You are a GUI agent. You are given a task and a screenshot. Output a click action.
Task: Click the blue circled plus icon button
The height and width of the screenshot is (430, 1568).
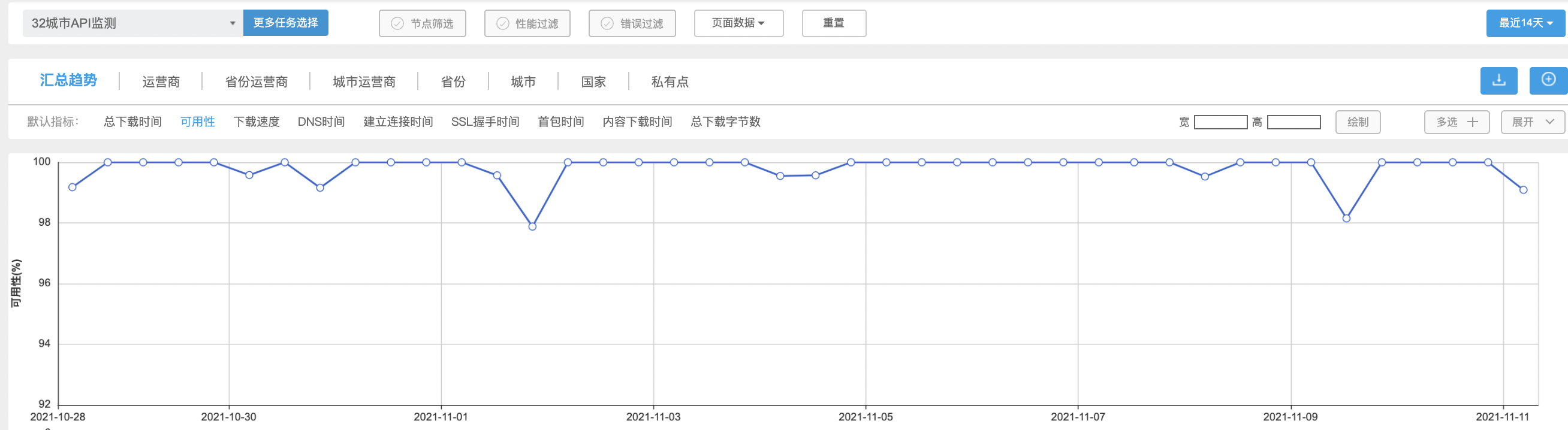1547,80
